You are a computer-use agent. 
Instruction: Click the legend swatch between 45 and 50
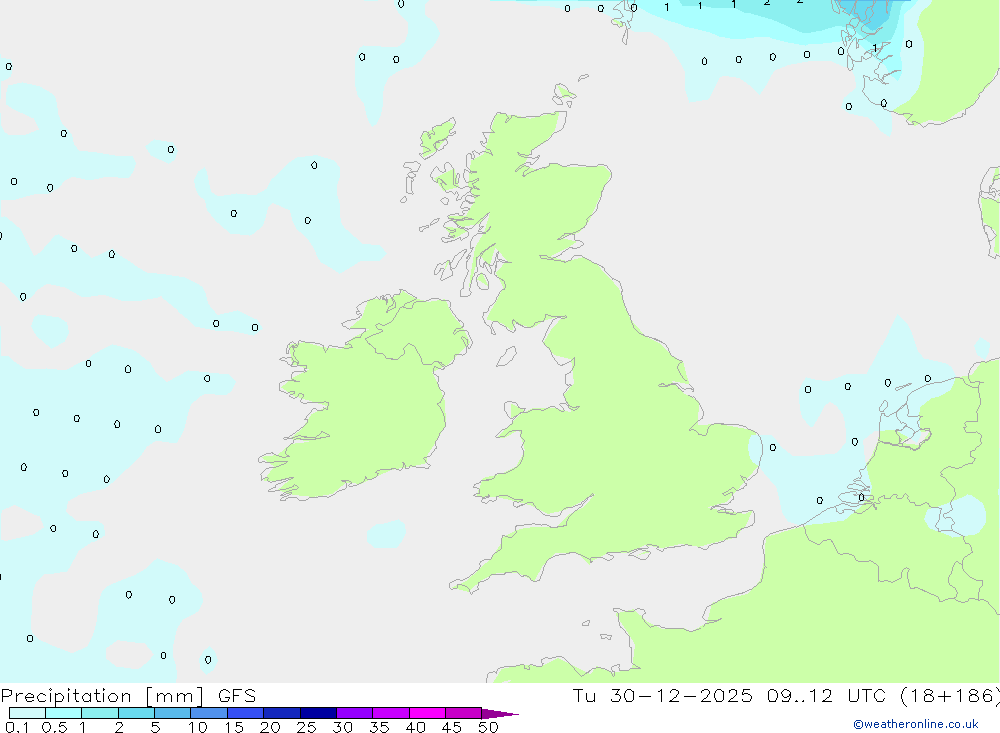464,713
